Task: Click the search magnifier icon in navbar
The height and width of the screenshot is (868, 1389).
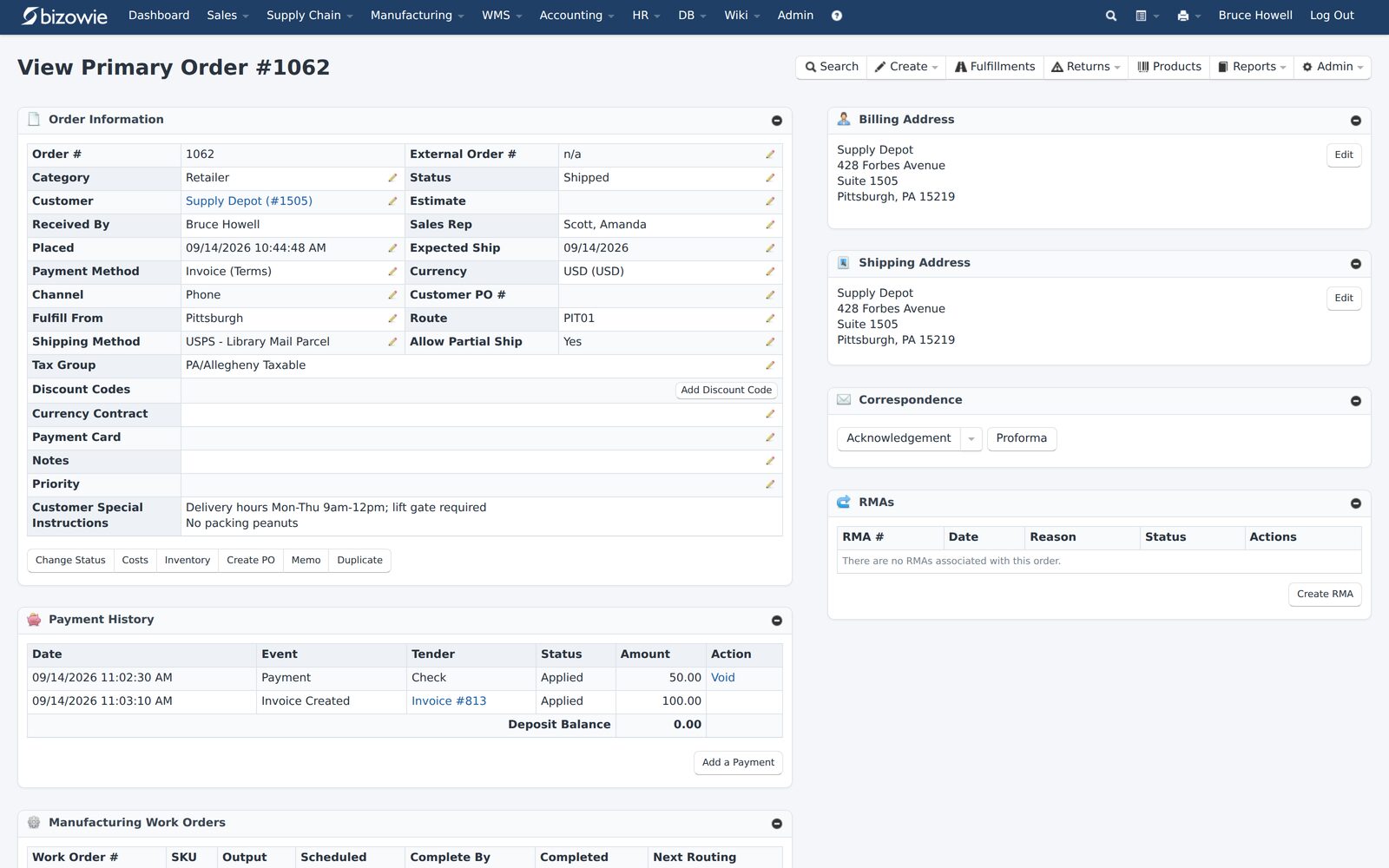Action: pos(1110,16)
